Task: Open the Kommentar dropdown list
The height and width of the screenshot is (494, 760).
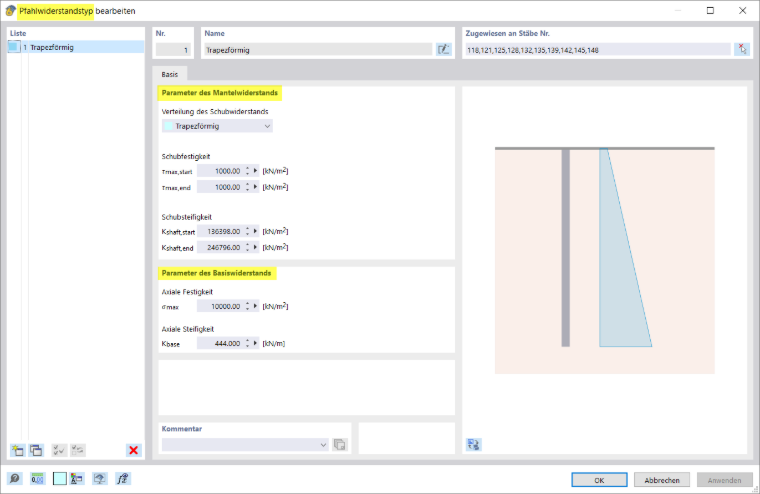Action: pyautogui.click(x=245, y=445)
